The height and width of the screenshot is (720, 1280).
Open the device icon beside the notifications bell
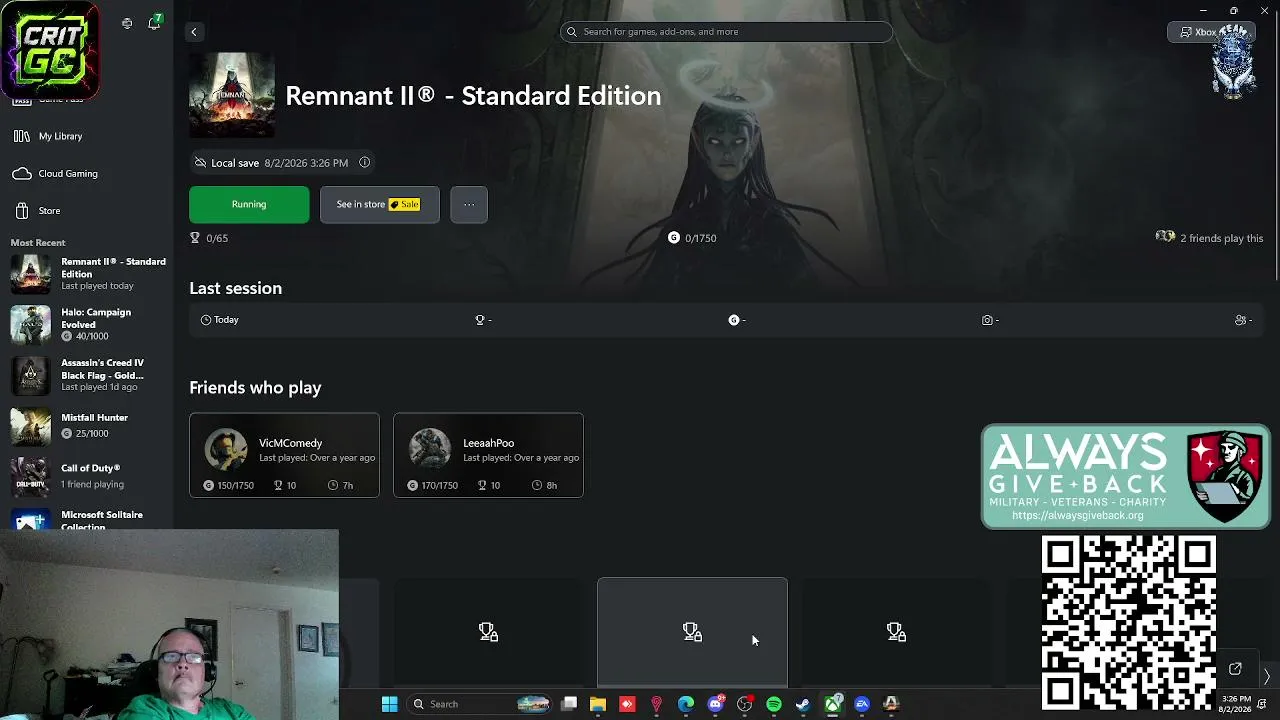click(x=127, y=23)
